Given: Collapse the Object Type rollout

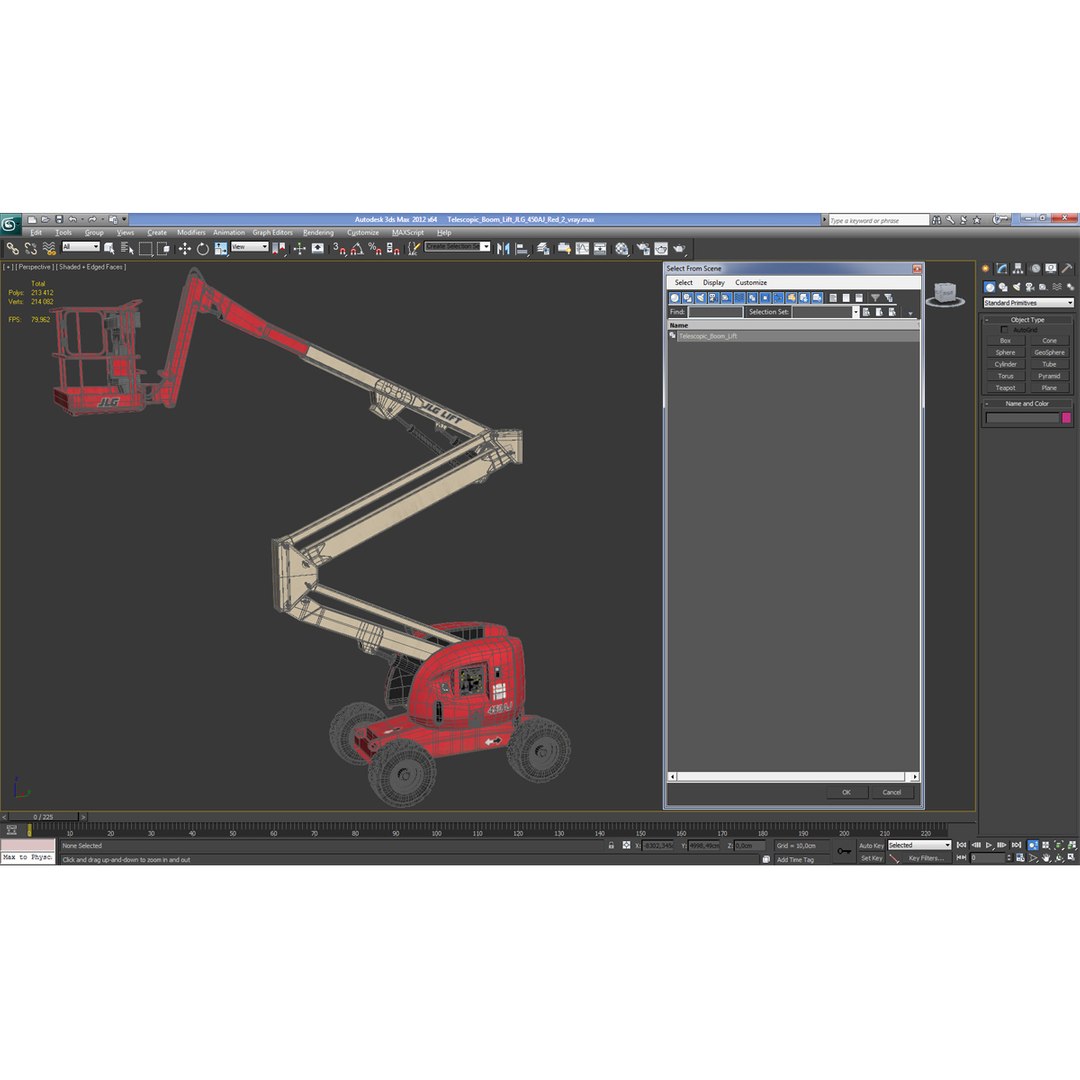Looking at the screenshot, I should (x=1027, y=320).
